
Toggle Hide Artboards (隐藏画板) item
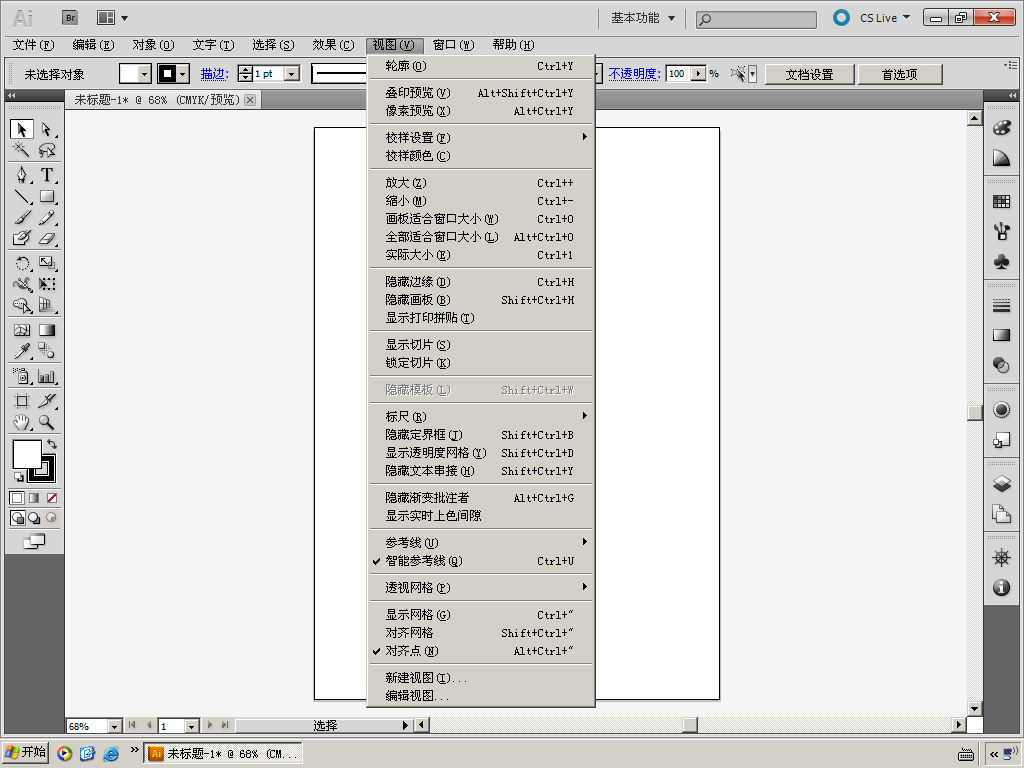(481, 300)
